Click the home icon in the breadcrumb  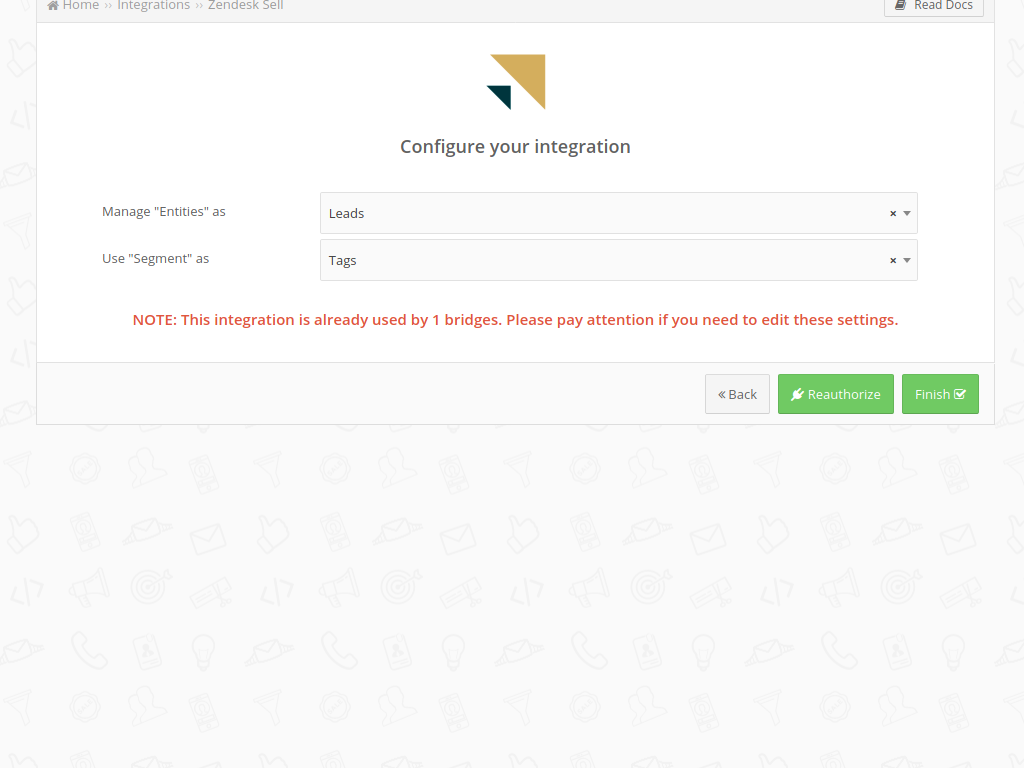(x=53, y=6)
